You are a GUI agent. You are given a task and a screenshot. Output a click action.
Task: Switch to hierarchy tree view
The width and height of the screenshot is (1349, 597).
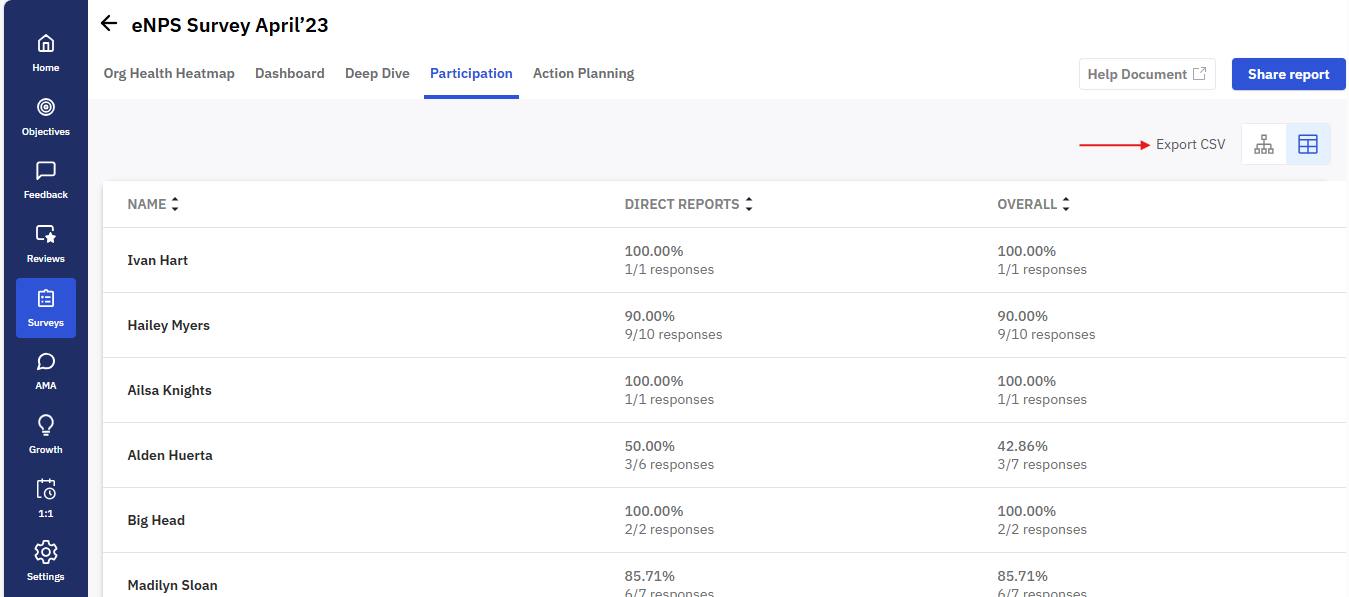point(1264,144)
